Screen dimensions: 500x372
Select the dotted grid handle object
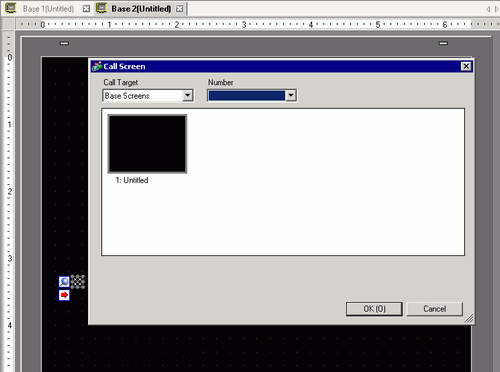tap(78, 282)
